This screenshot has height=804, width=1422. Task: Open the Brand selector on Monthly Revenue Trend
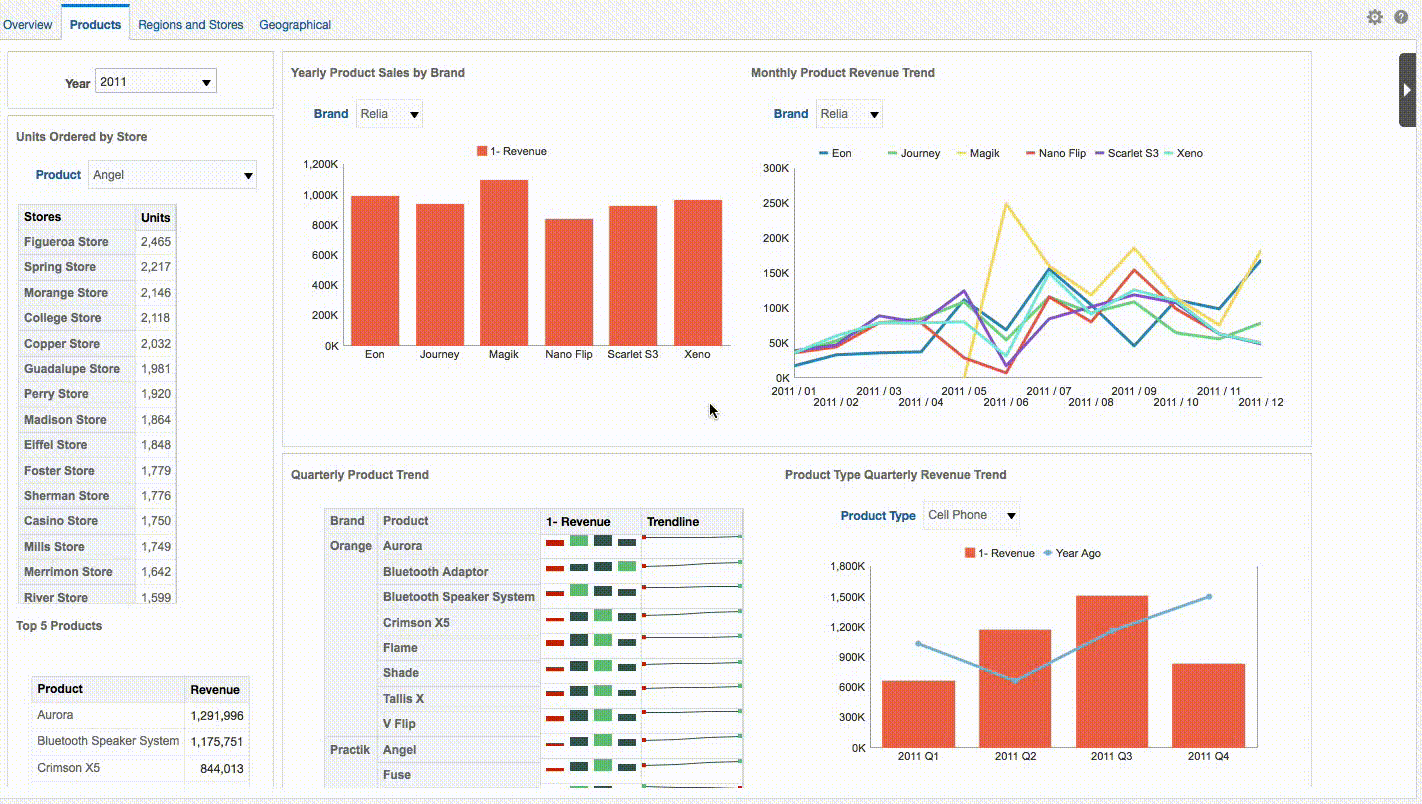click(849, 114)
